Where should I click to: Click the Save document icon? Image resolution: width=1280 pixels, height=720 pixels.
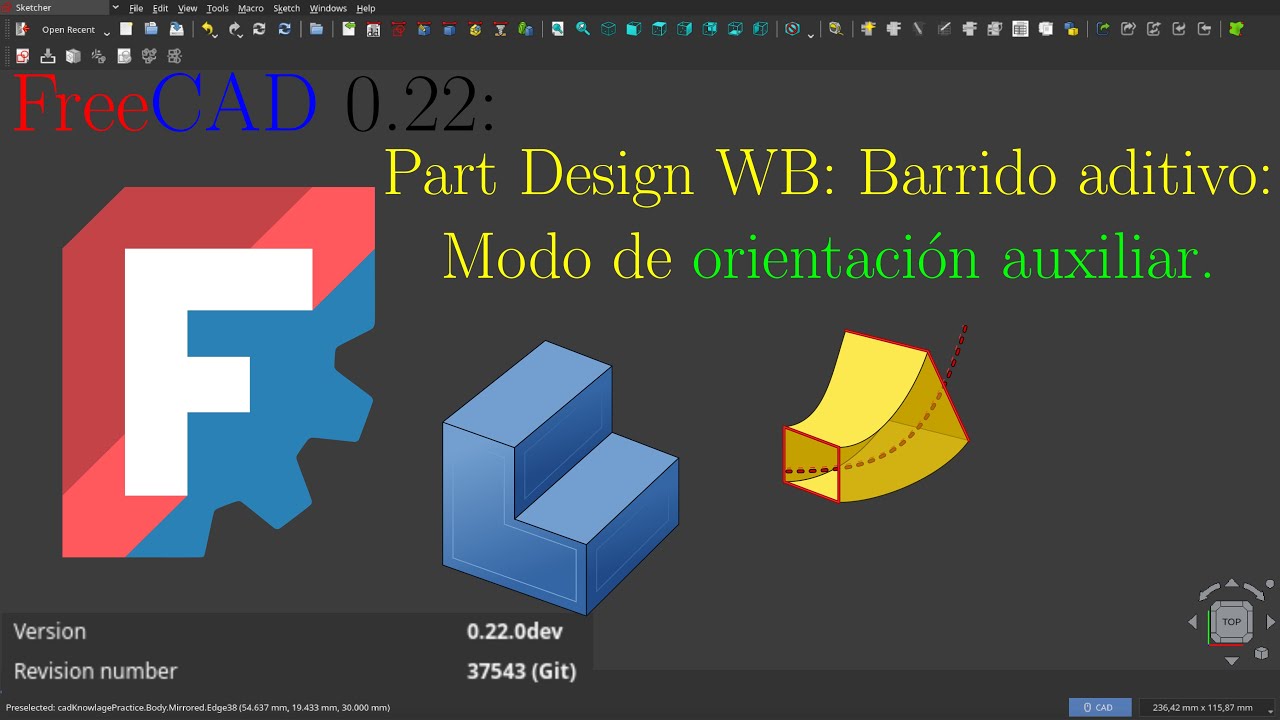[176, 29]
